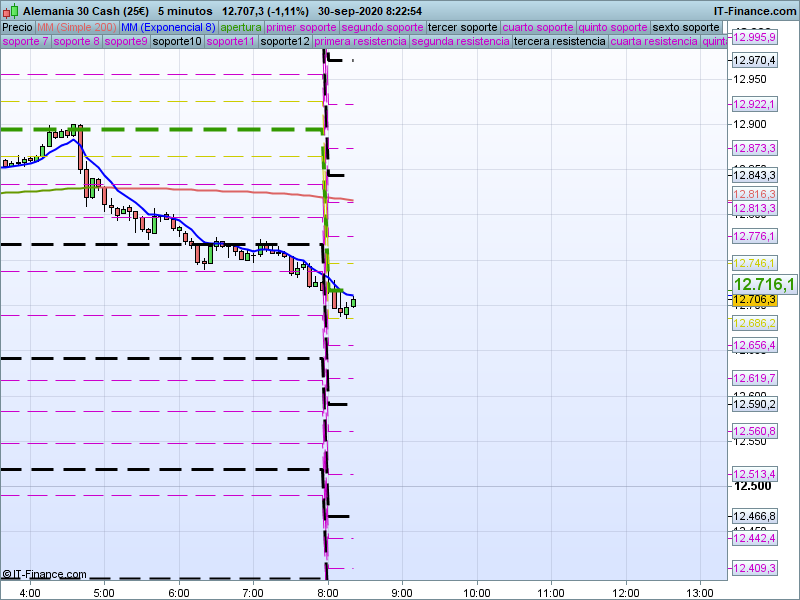This screenshot has height=600, width=800.
Task: Click the cuarta resistencia legend label
Action: click(x=654, y=42)
